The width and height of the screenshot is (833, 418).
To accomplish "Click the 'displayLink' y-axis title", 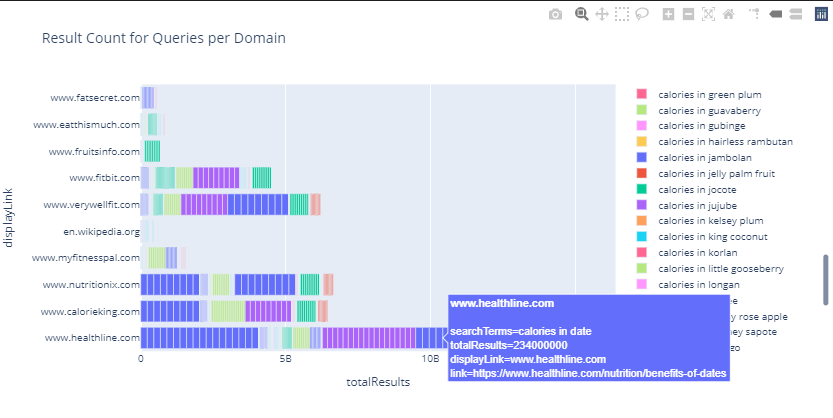I will (x=8, y=216).
